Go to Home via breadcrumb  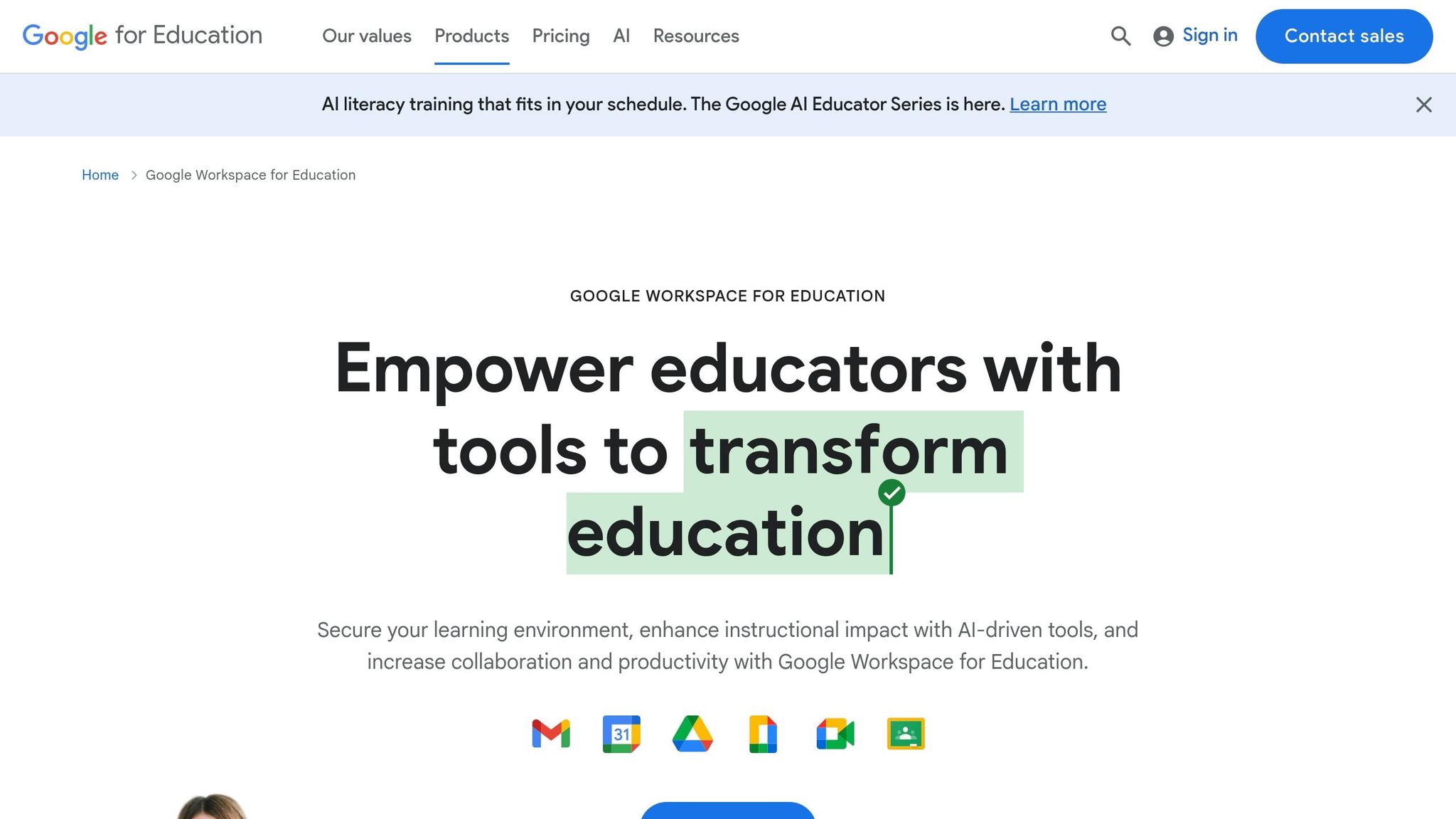point(100,175)
